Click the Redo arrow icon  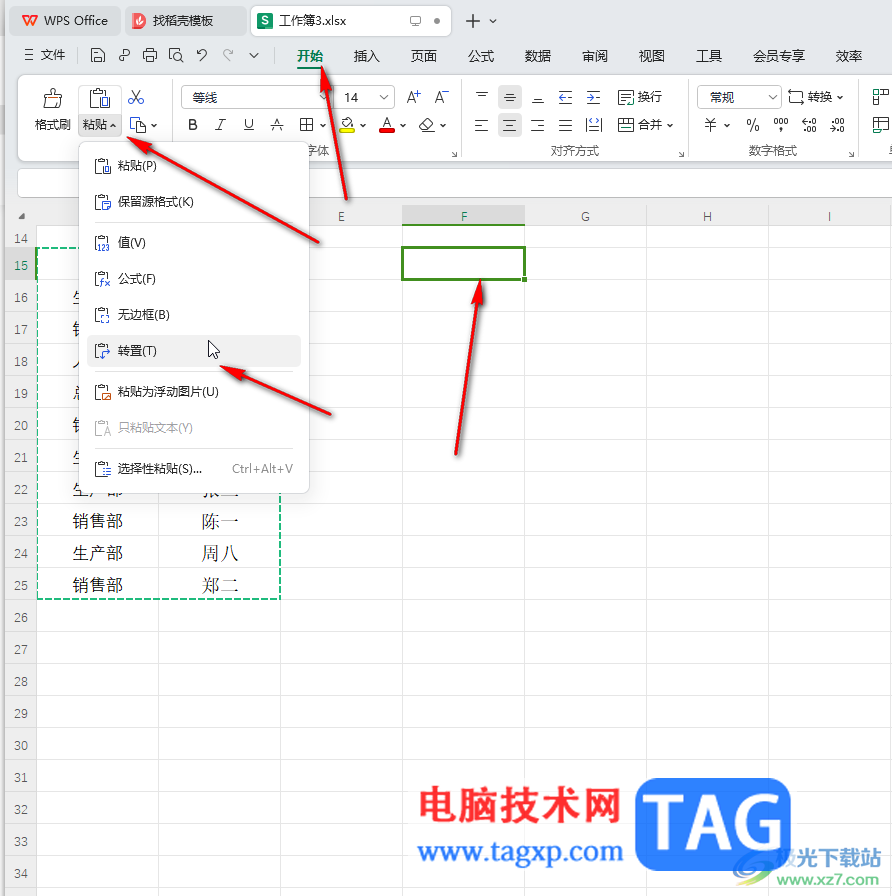point(229,55)
